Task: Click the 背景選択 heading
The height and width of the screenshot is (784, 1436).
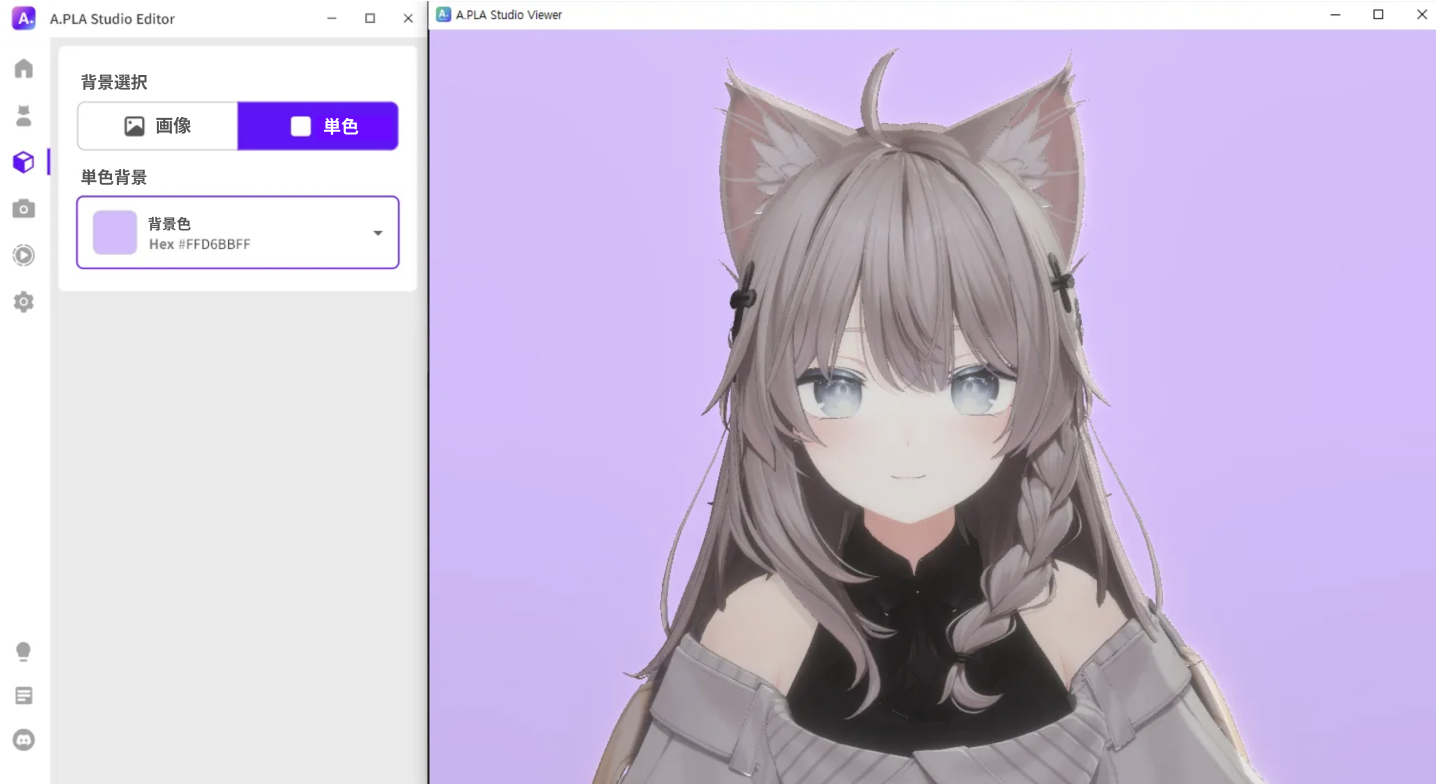Action: pyautogui.click(x=114, y=82)
